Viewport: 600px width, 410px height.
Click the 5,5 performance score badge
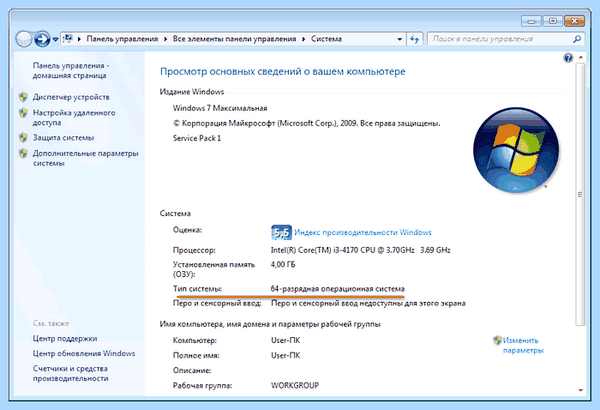[281, 232]
